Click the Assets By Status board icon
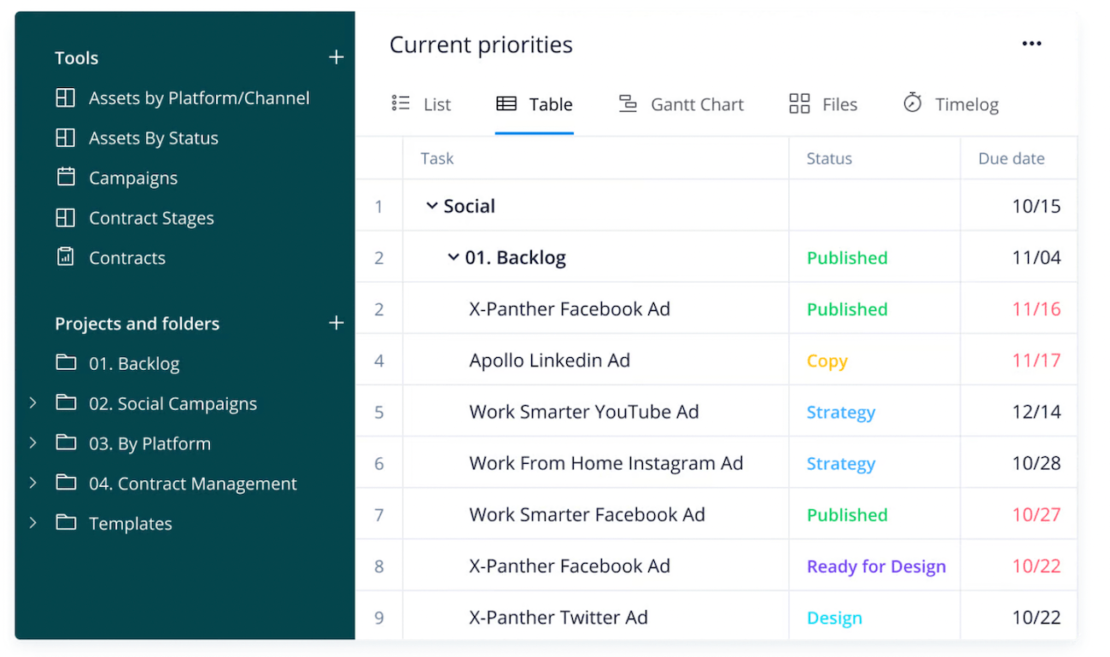This screenshot has height=657, width=1110. (65, 138)
